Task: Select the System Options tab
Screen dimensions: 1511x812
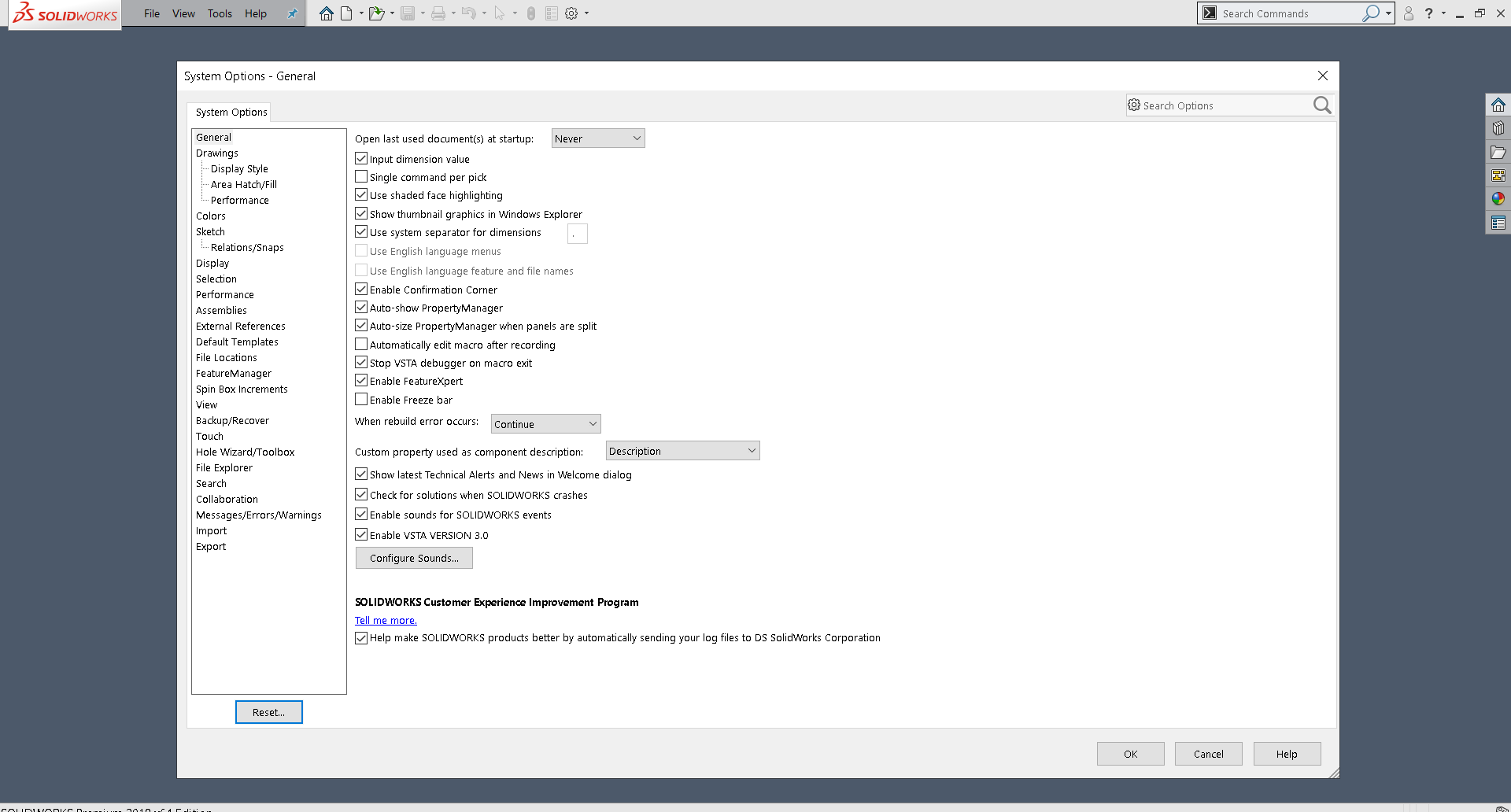Action: click(x=231, y=113)
